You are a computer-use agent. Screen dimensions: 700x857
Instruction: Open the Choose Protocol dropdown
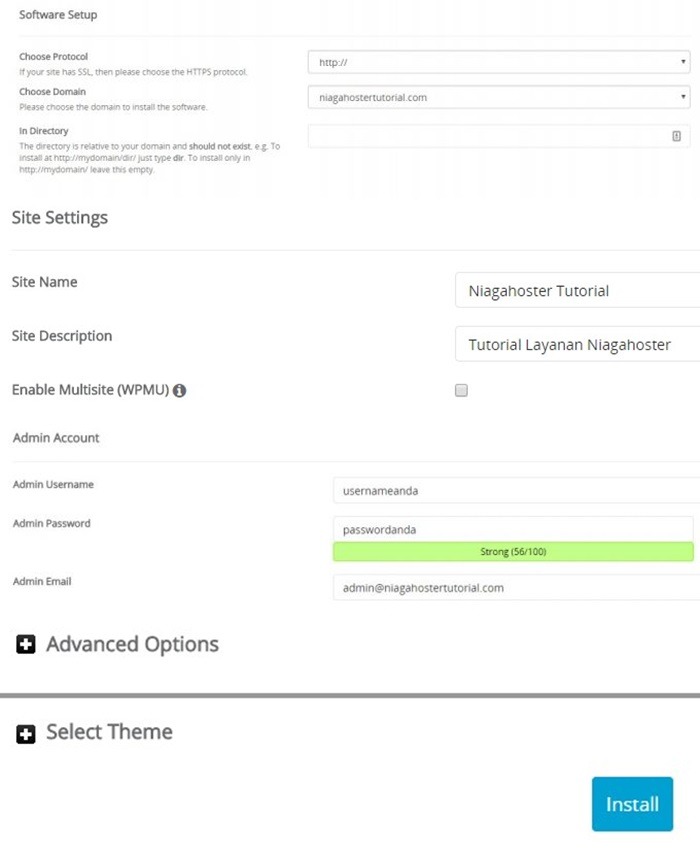point(500,61)
